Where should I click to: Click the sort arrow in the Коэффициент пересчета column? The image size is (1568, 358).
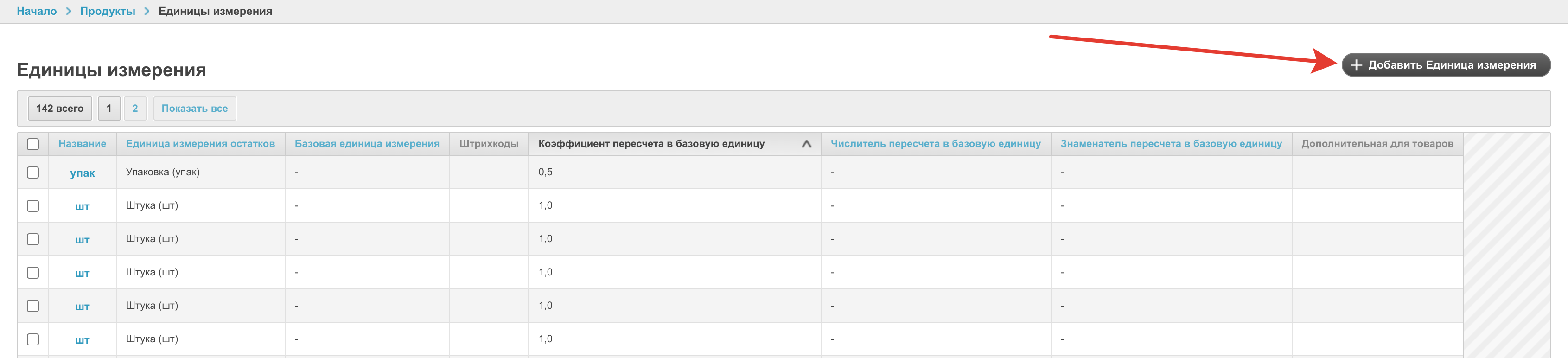(x=806, y=144)
